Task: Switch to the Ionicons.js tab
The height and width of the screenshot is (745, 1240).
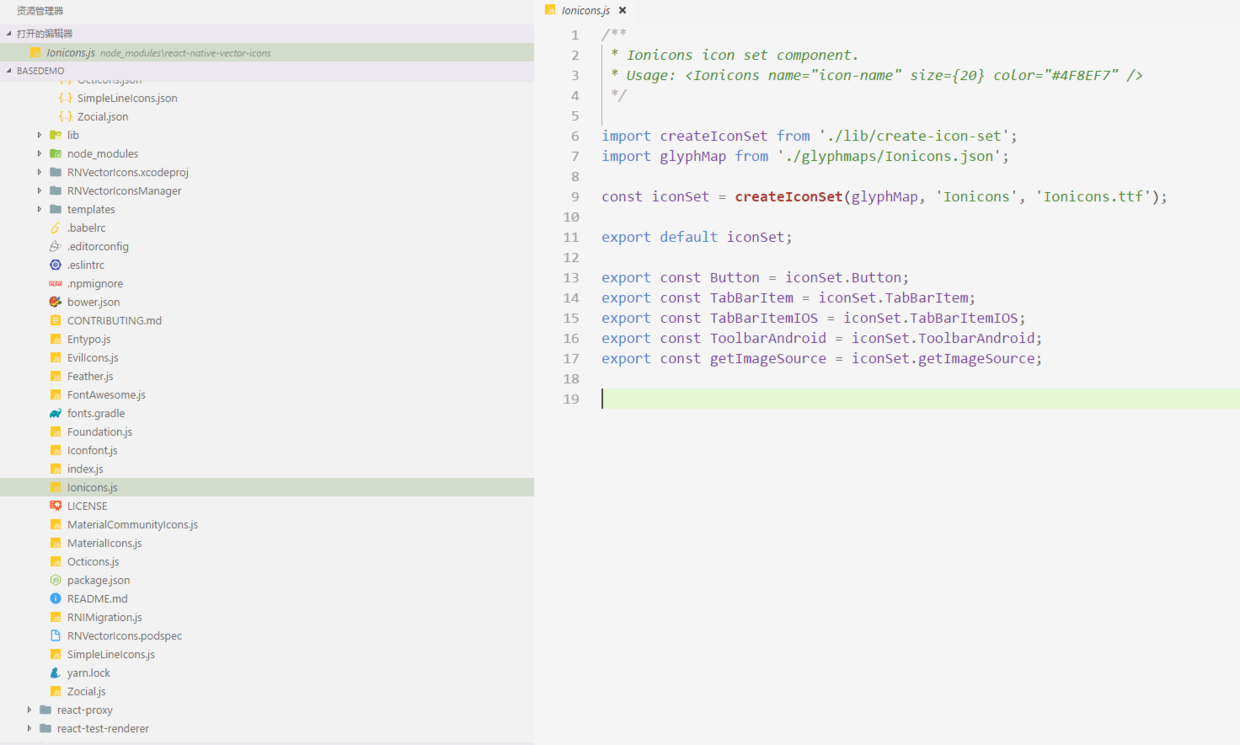Action: click(585, 11)
